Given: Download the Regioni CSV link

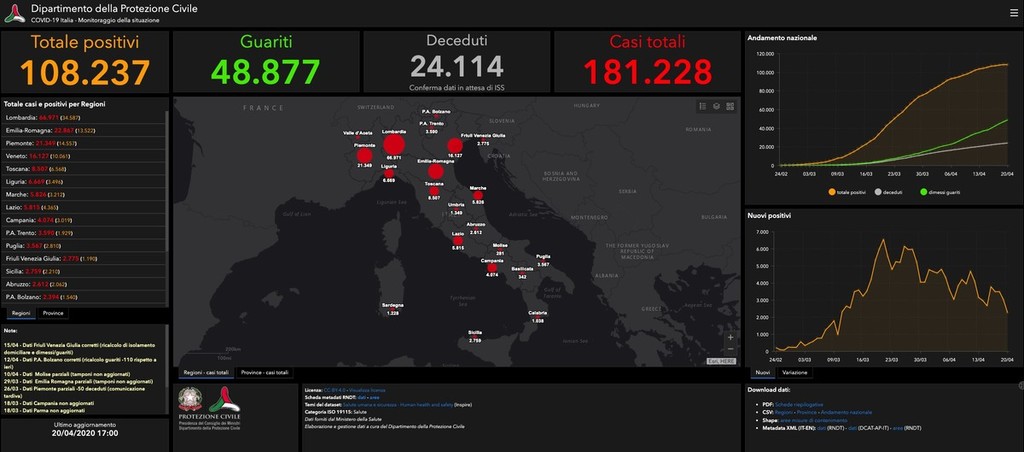Looking at the screenshot, I should point(784,412).
